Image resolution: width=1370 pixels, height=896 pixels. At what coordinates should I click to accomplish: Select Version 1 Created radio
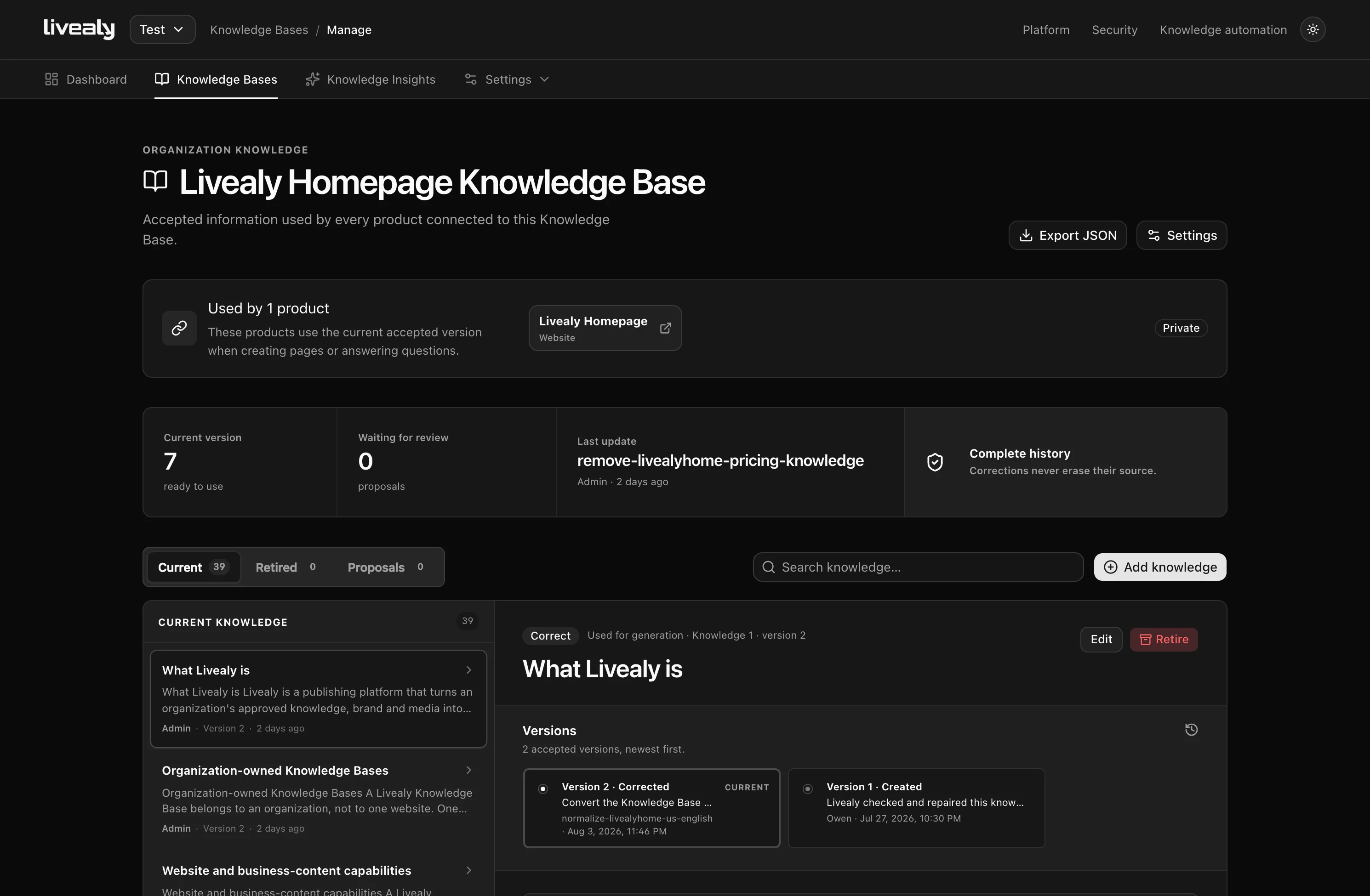coord(808,788)
